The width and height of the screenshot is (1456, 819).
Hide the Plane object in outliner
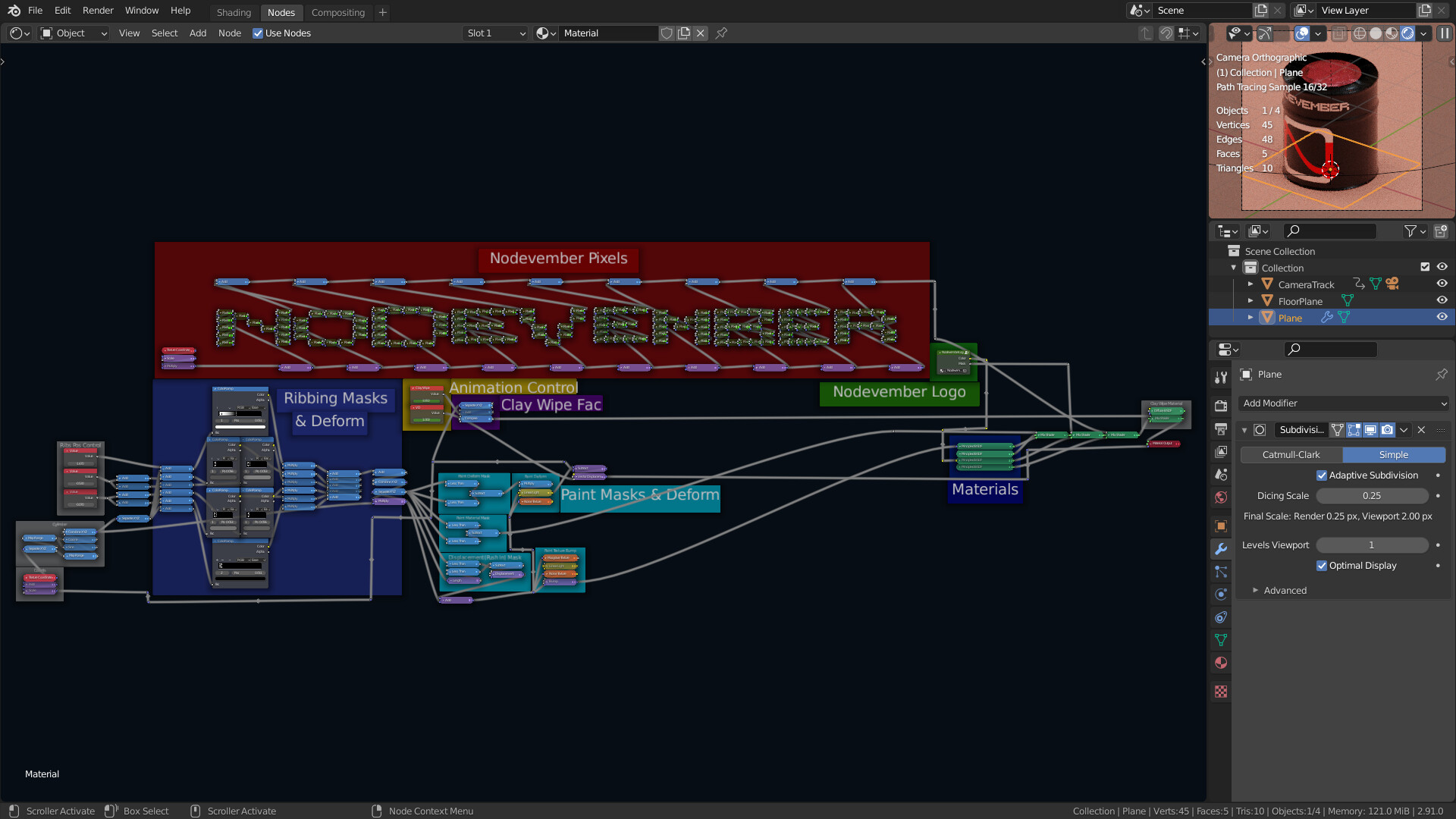tap(1442, 318)
